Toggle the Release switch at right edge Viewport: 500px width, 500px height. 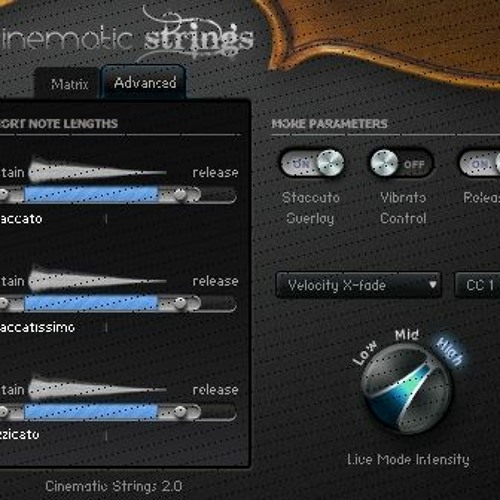click(480, 163)
